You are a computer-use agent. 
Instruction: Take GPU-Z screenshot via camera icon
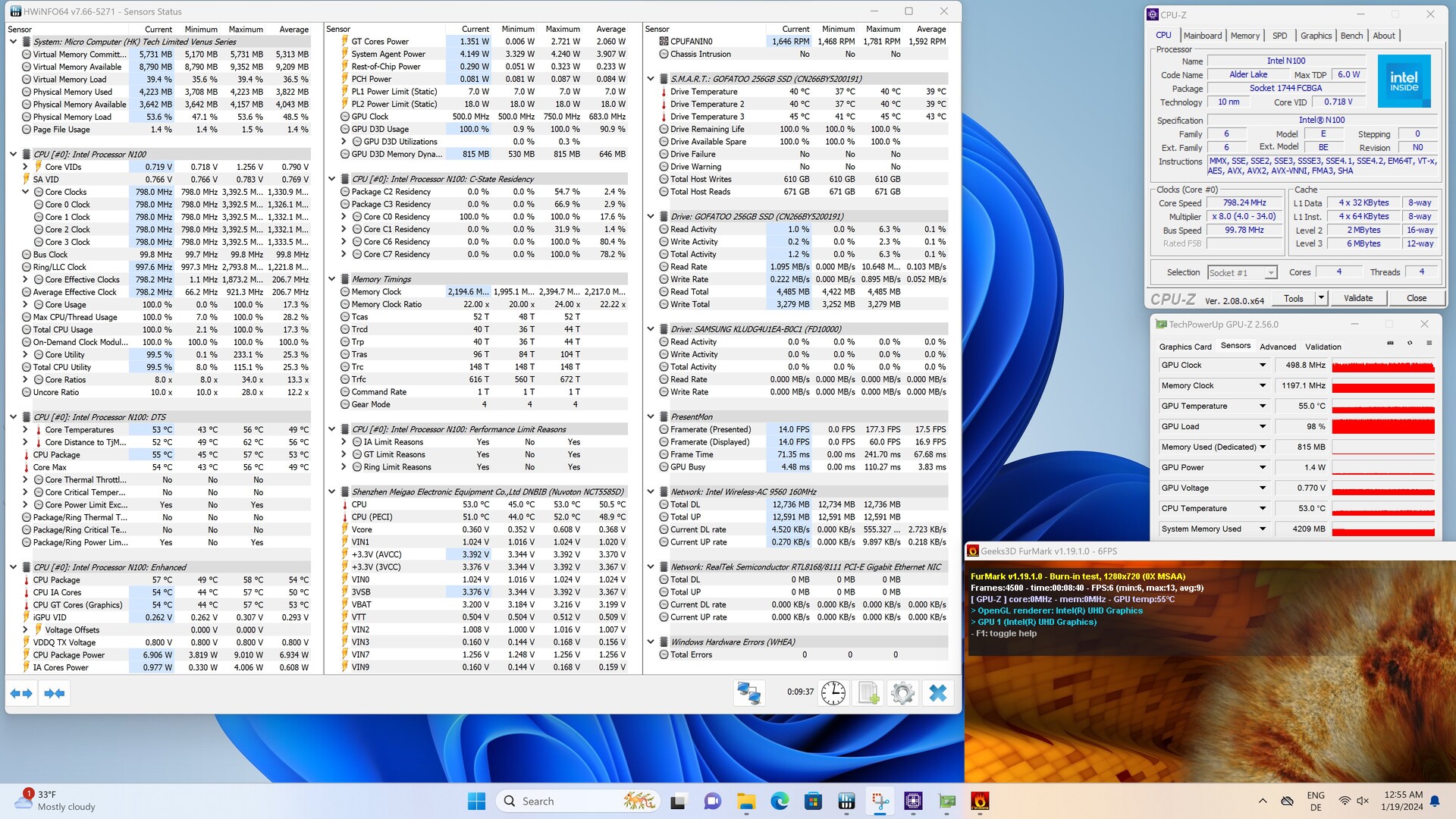point(1390,344)
